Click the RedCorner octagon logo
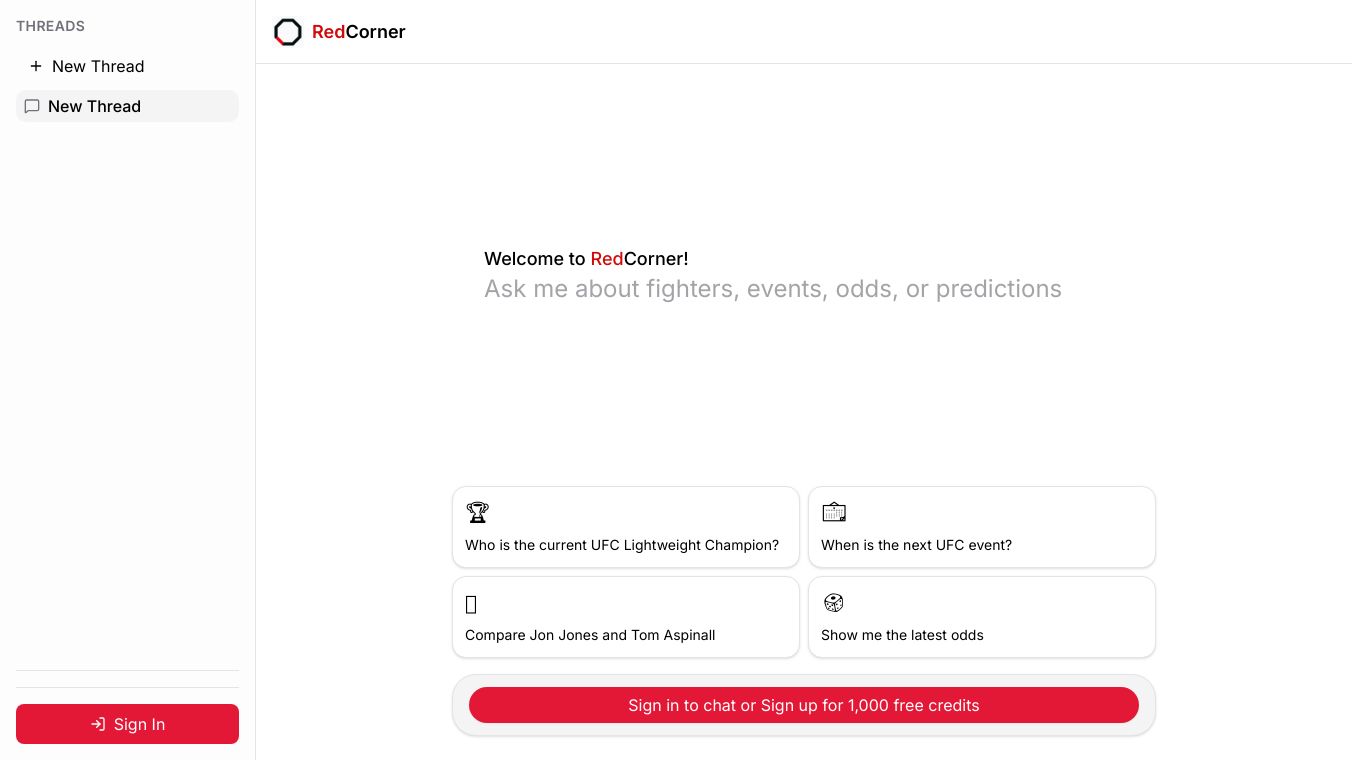 (x=288, y=32)
